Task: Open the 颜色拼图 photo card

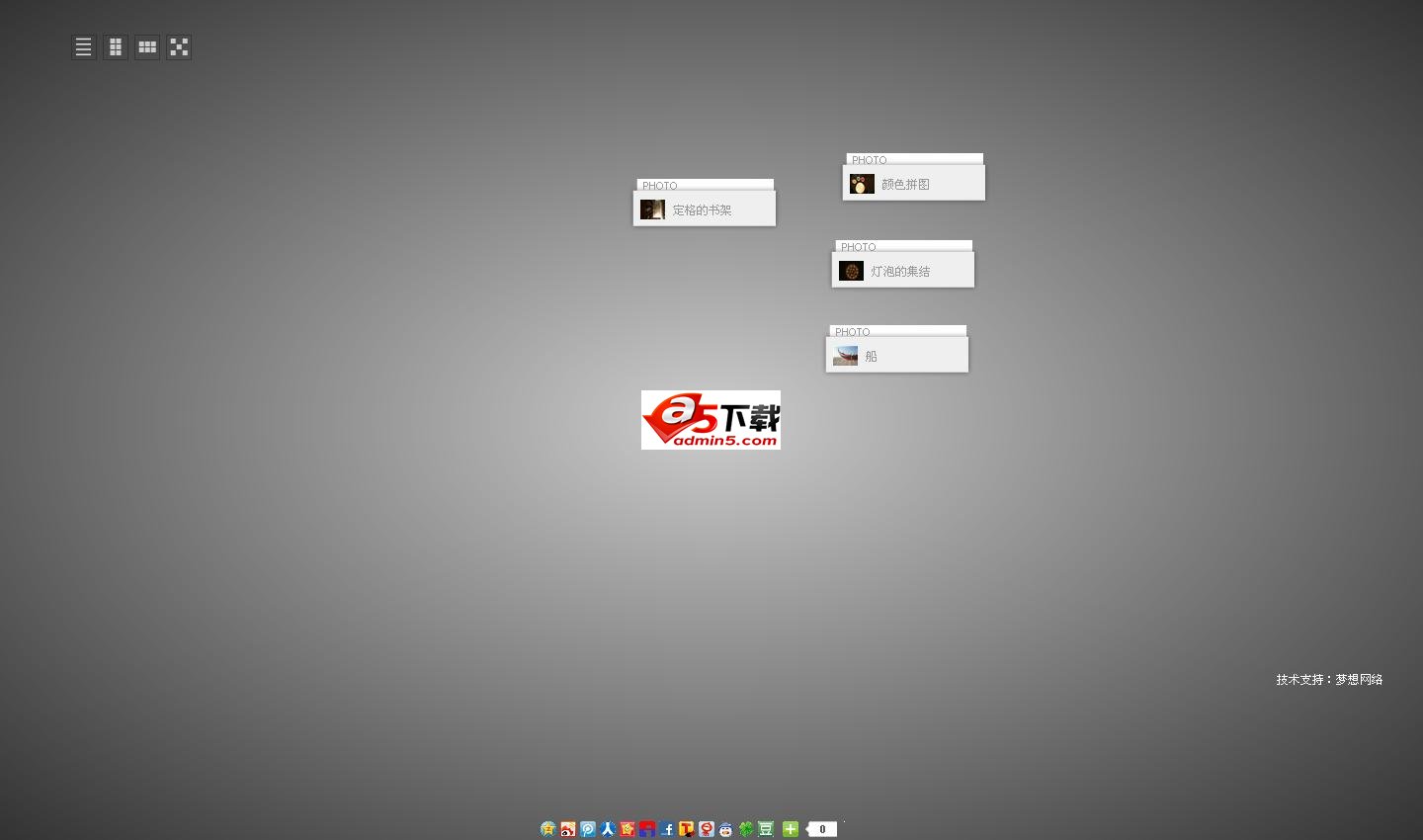Action: tap(914, 184)
